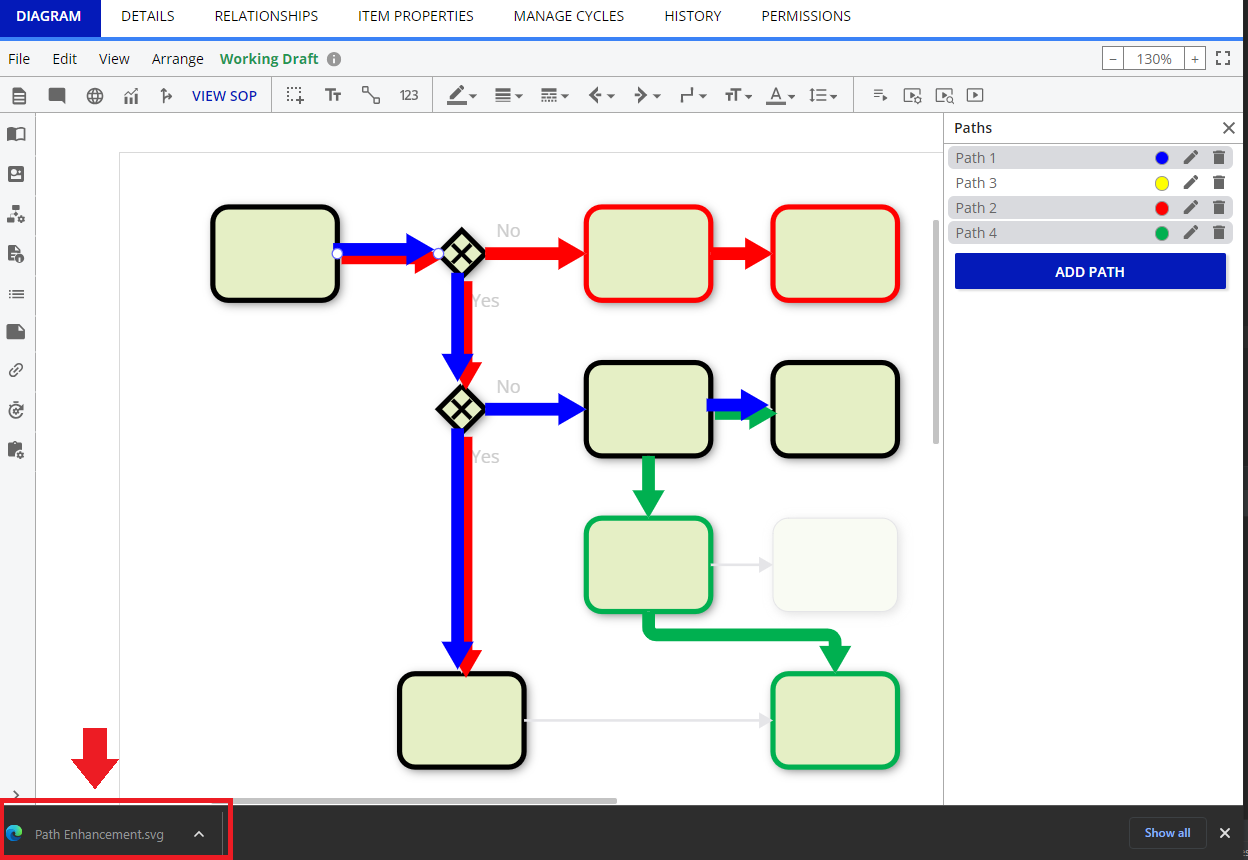Switch to the HISTORY tab
Image resolution: width=1248 pixels, height=860 pixels.
692,16
